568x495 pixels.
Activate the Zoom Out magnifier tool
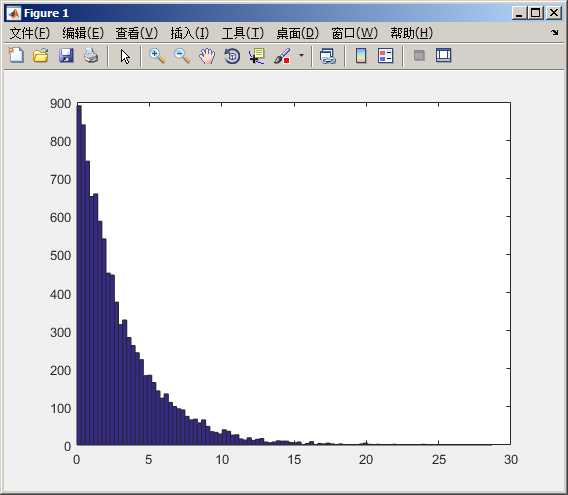[182, 56]
